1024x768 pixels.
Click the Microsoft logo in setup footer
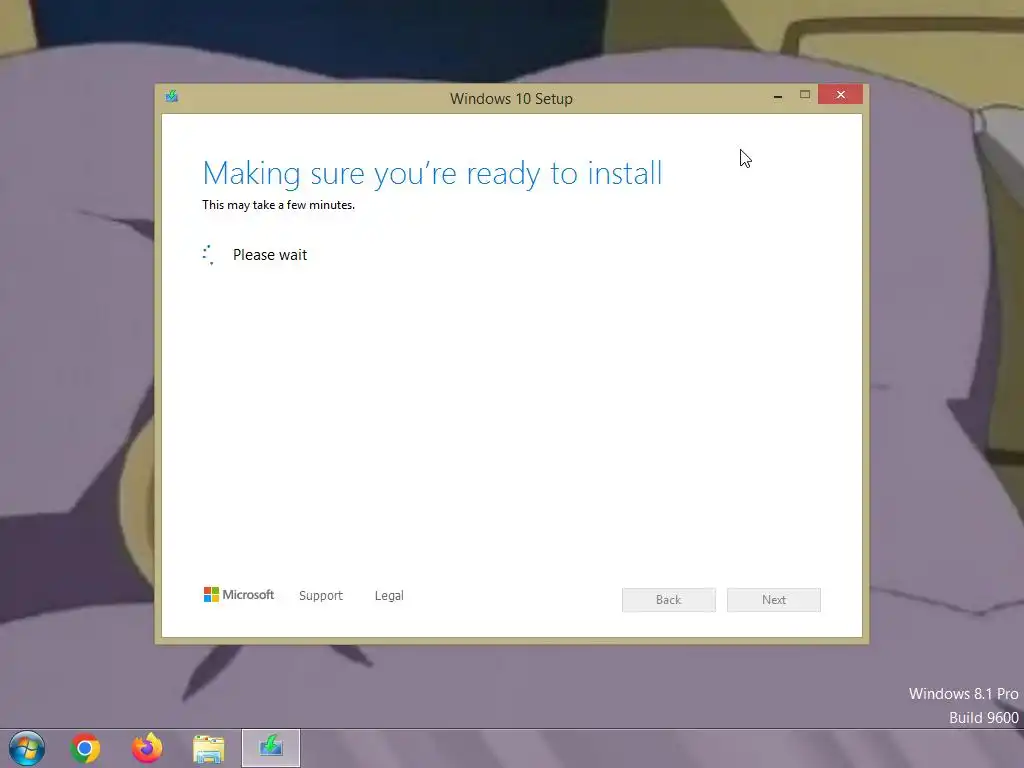coord(239,594)
